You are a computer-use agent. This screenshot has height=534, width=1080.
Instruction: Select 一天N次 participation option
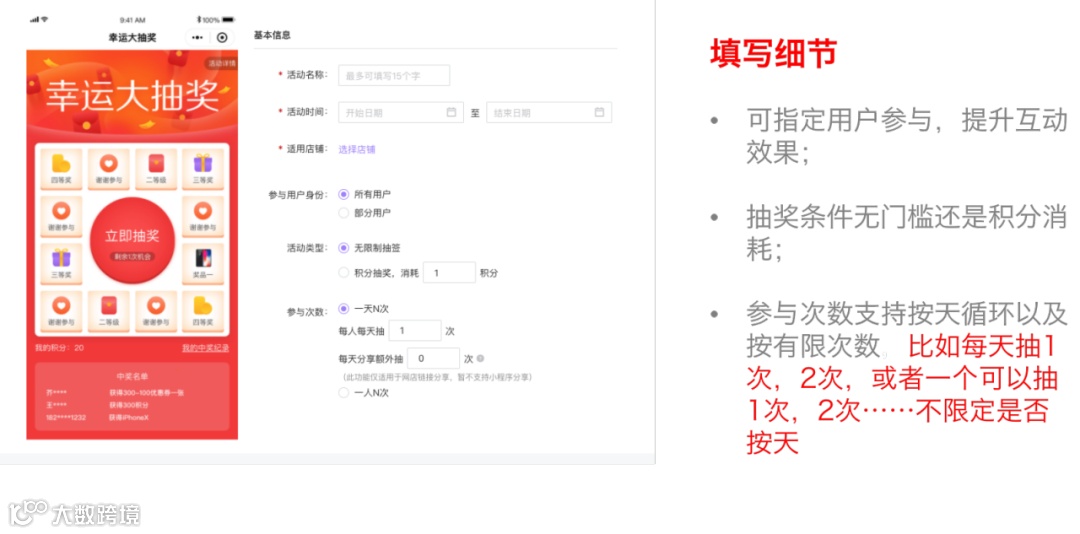point(344,309)
